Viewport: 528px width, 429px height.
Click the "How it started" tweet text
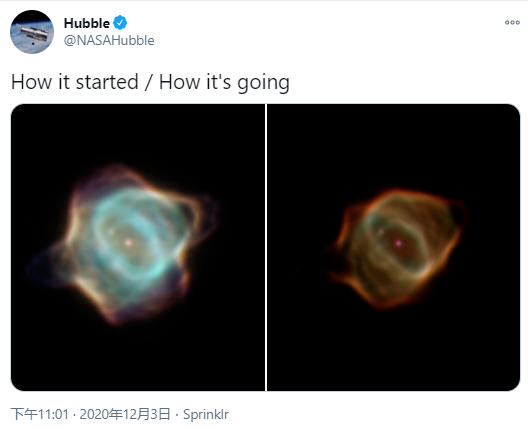(x=75, y=82)
